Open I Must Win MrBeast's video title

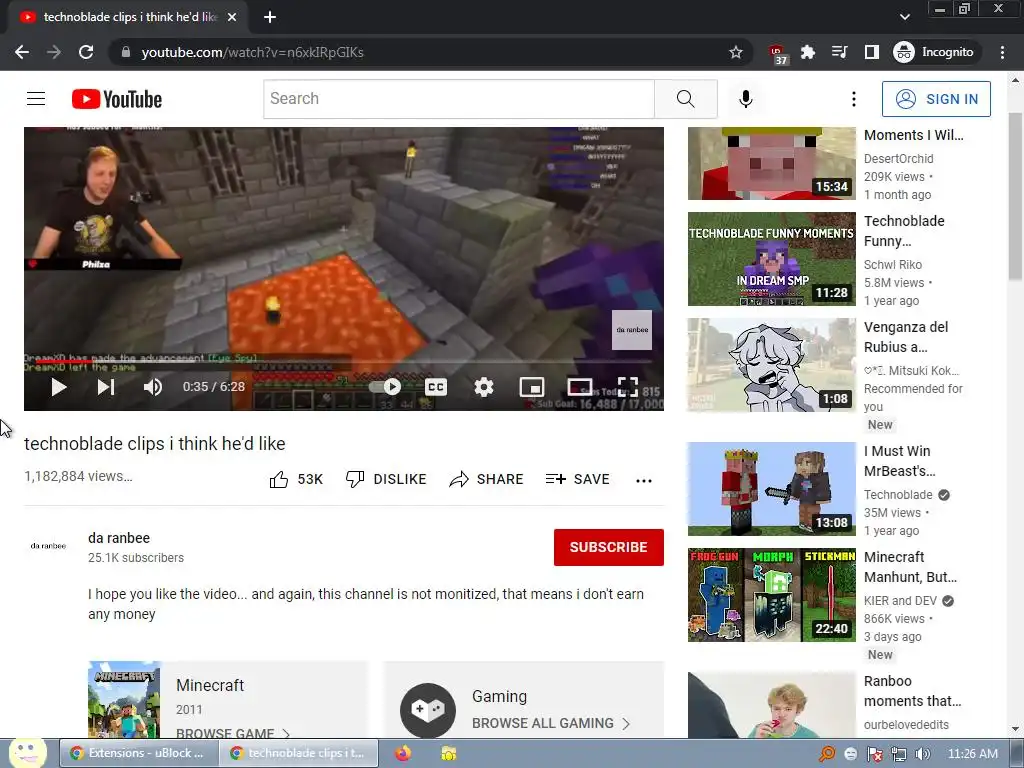tap(899, 461)
